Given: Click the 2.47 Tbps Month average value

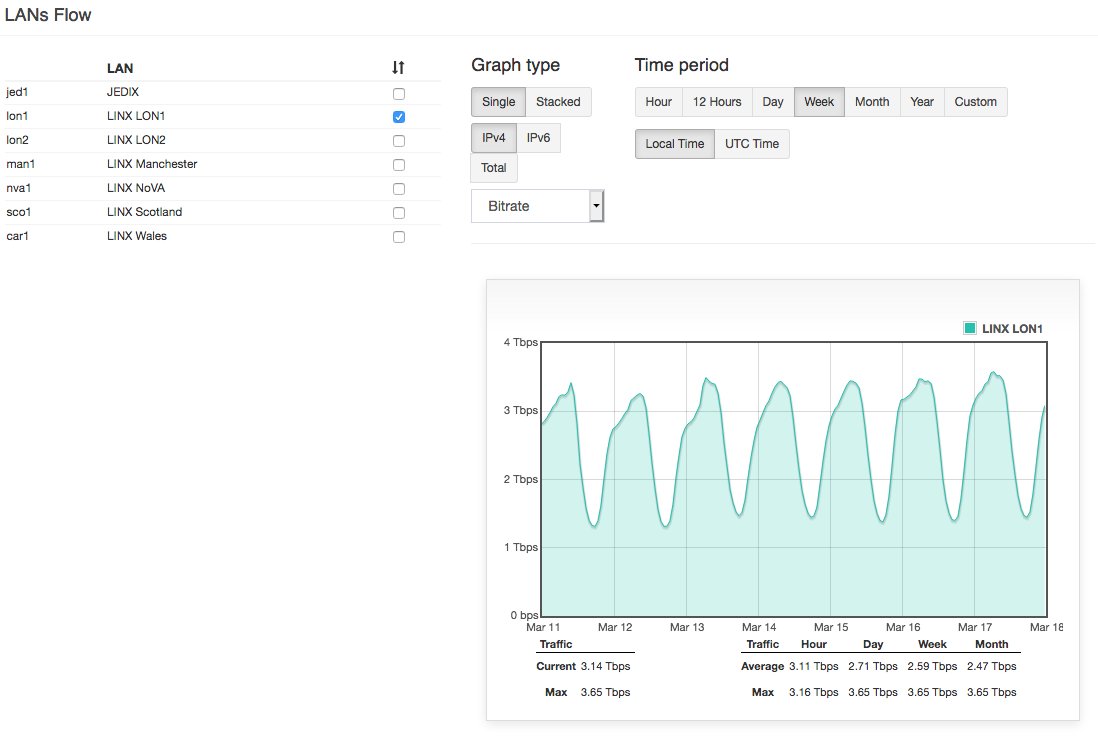Looking at the screenshot, I should pos(992,666).
